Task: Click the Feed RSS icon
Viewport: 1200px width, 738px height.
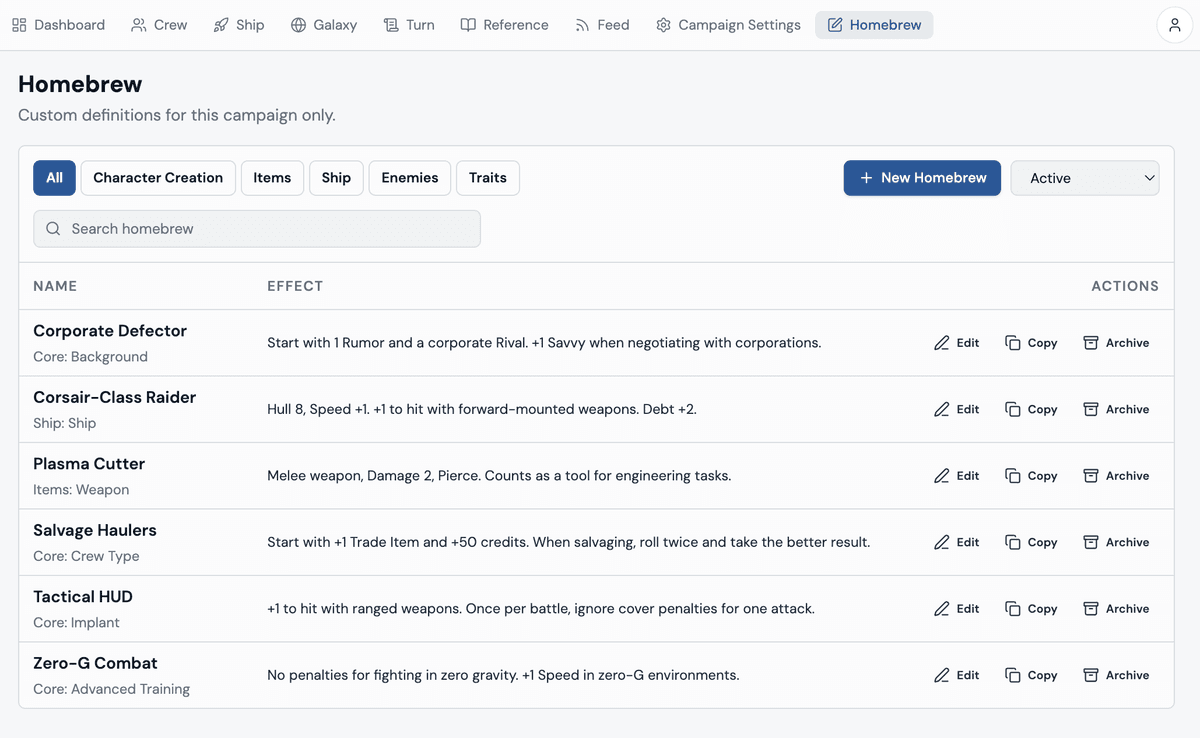Action: [582, 25]
